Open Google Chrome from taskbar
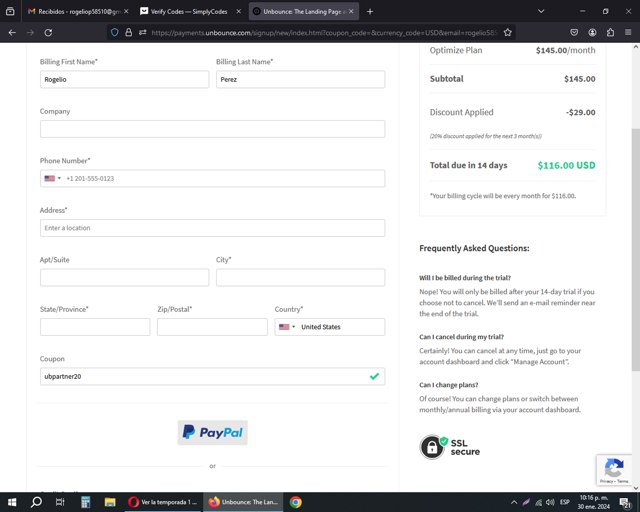 [296, 502]
